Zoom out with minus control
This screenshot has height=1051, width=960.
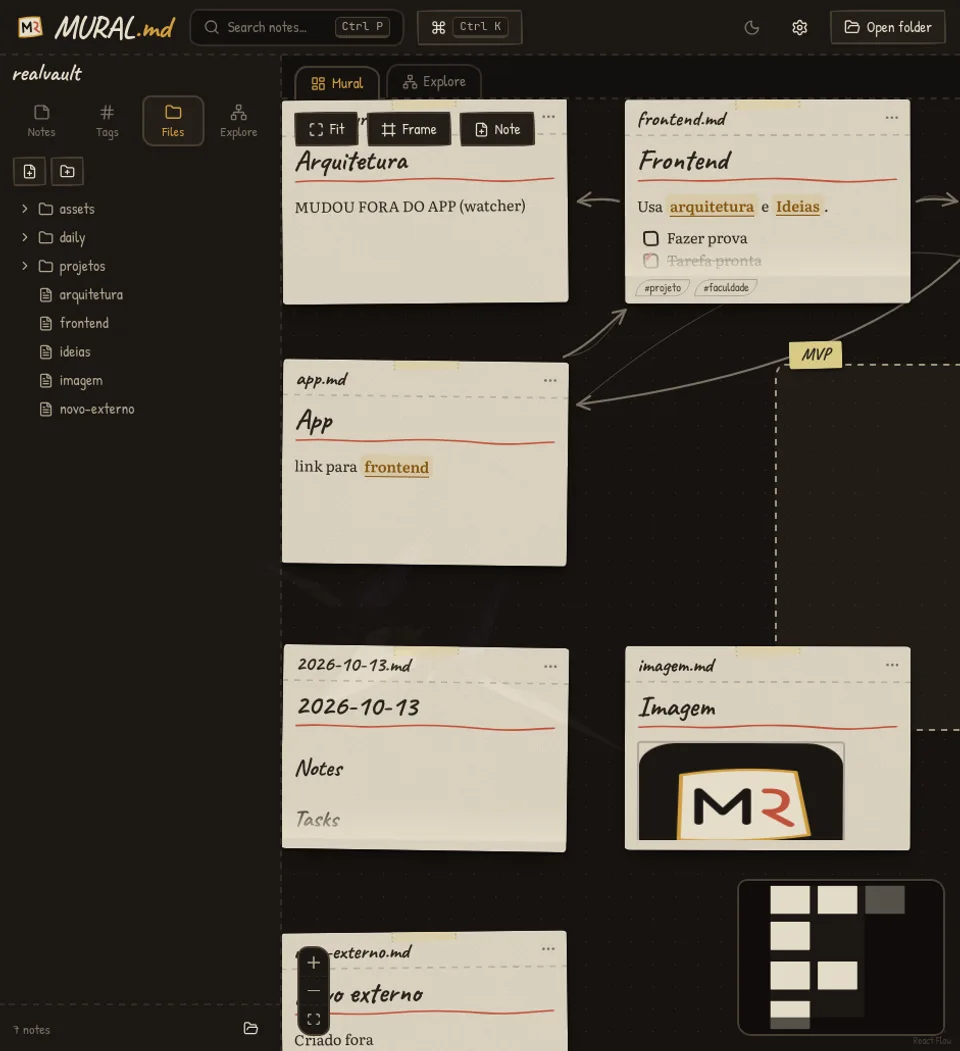tap(313, 991)
